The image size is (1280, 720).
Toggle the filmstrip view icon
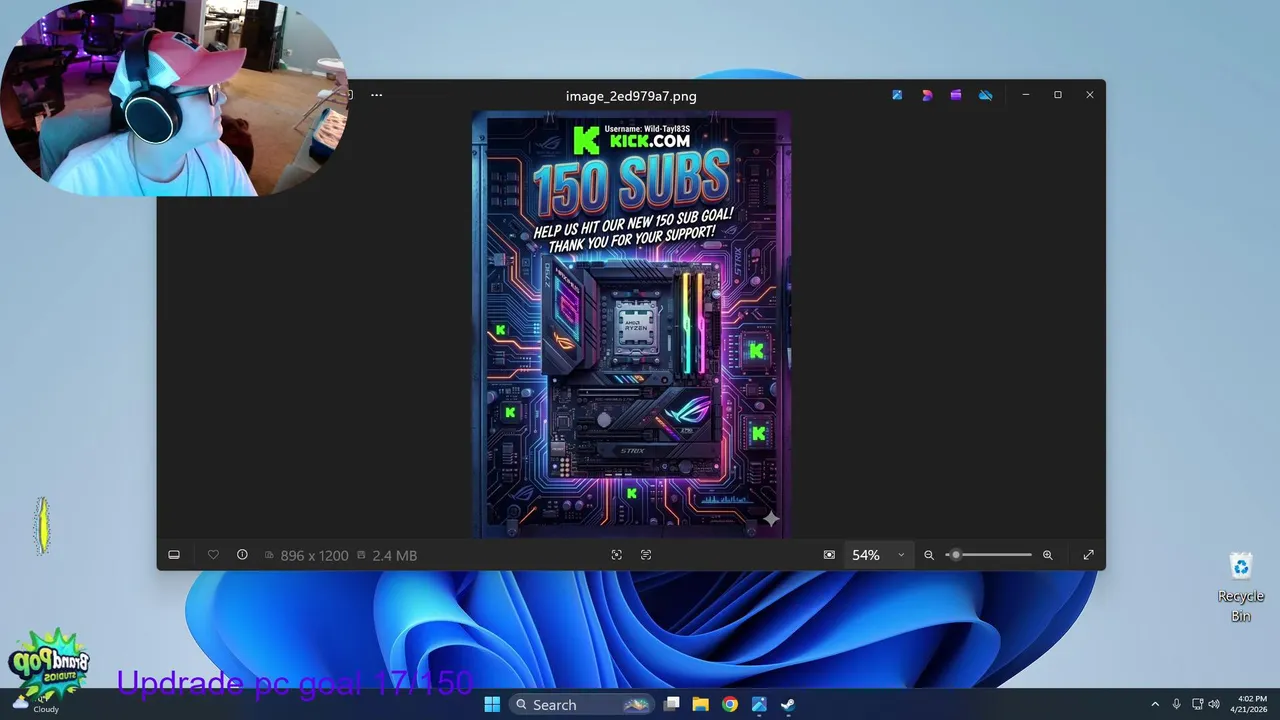[x=174, y=555]
